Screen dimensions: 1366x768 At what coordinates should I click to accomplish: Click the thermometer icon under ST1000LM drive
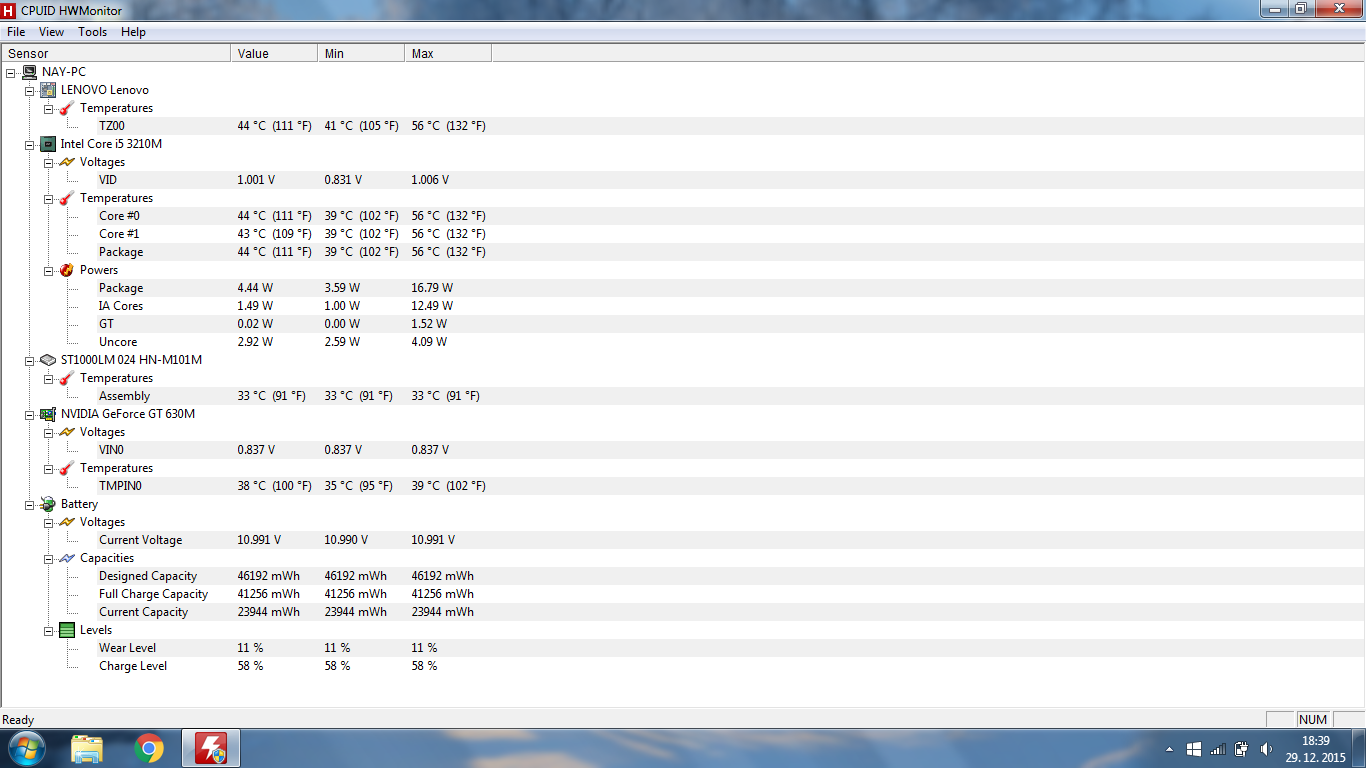67,378
